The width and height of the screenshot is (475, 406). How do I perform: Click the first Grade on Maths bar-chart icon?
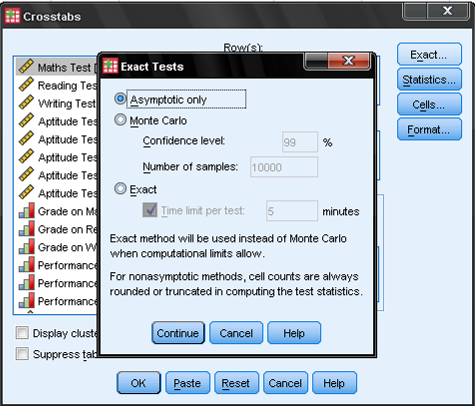pos(26,211)
